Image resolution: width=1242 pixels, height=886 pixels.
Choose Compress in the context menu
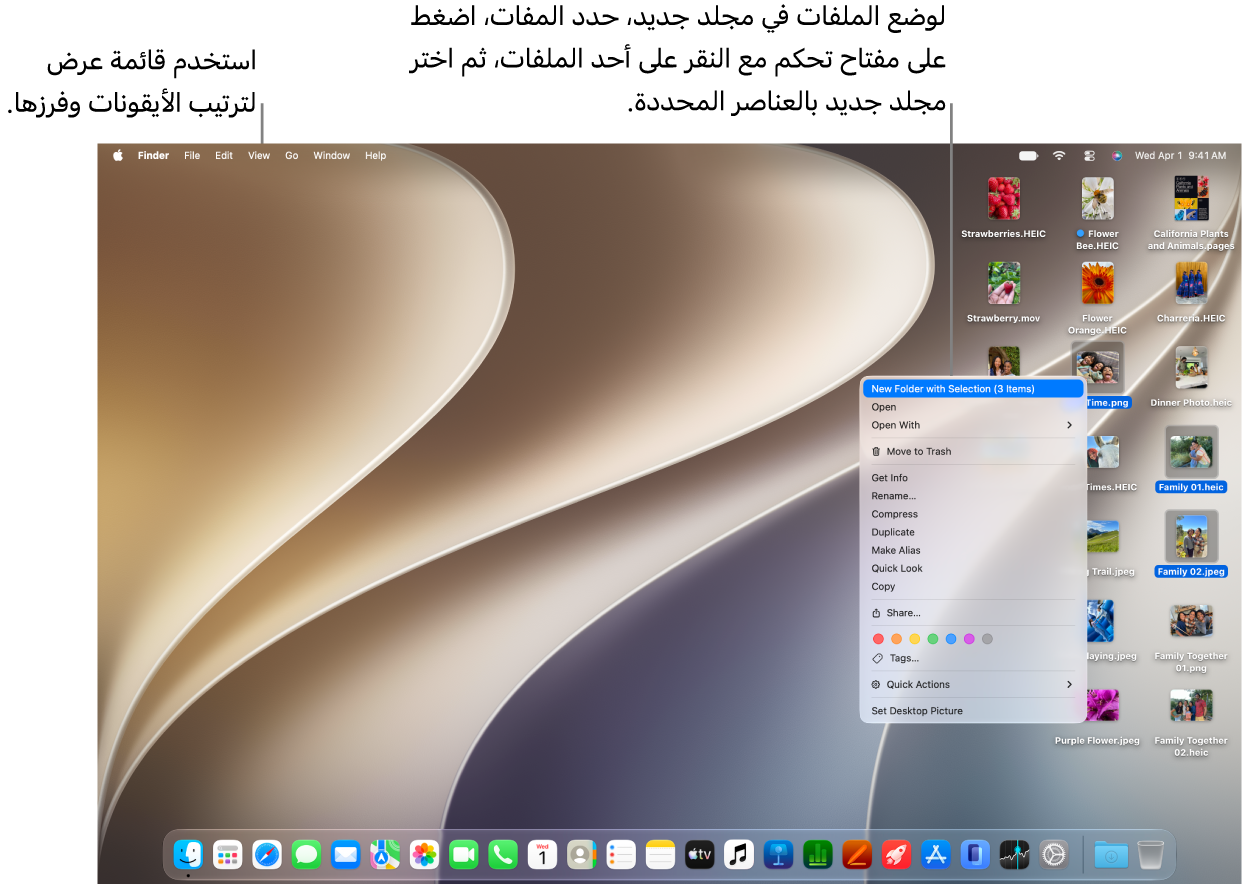tap(973, 514)
